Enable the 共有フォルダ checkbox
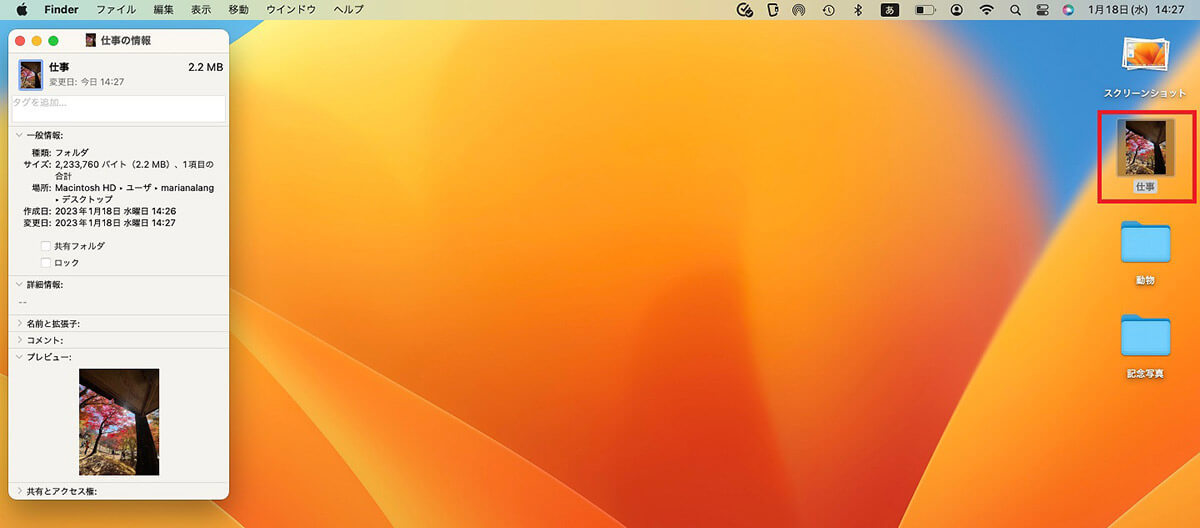This screenshot has width=1200, height=528. pos(46,245)
